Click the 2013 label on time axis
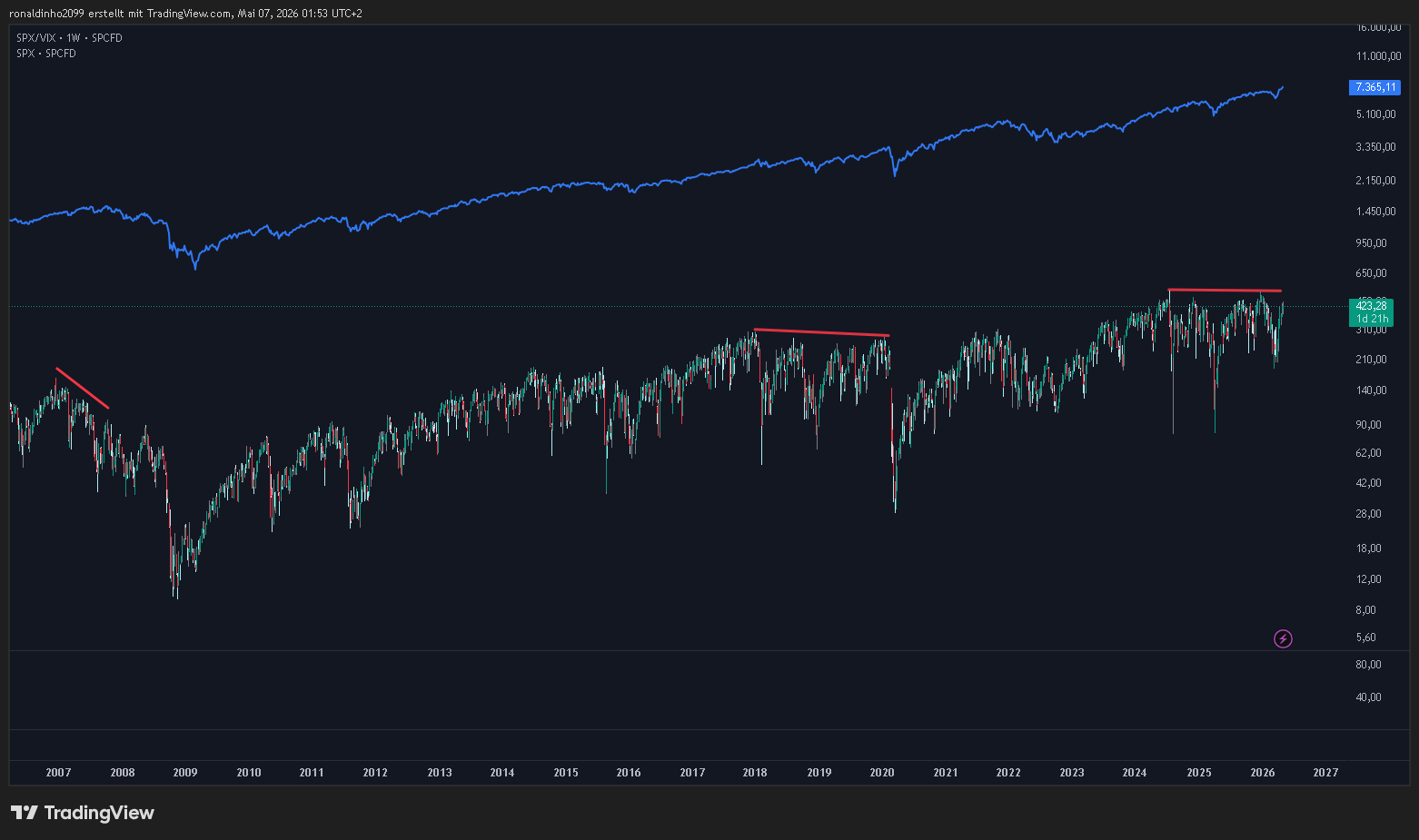Image resolution: width=1419 pixels, height=840 pixels. pyautogui.click(x=440, y=773)
